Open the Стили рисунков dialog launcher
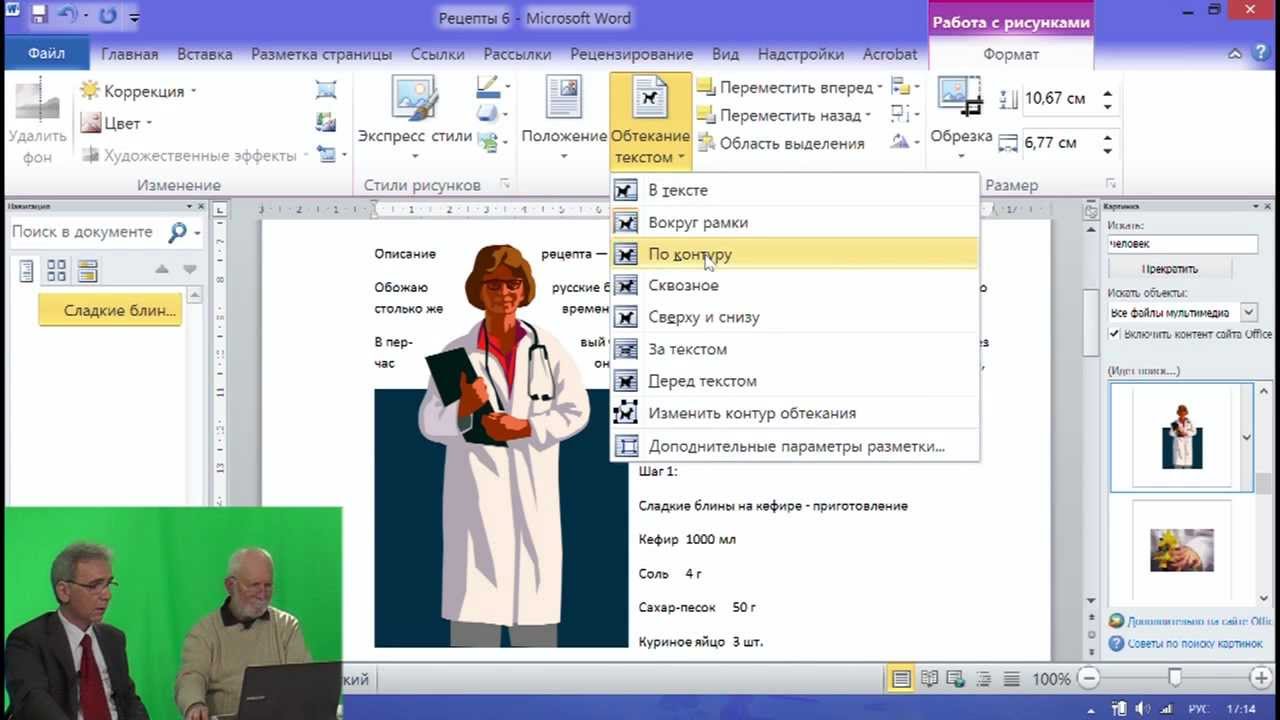The width and height of the screenshot is (1280, 720). click(x=505, y=184)
